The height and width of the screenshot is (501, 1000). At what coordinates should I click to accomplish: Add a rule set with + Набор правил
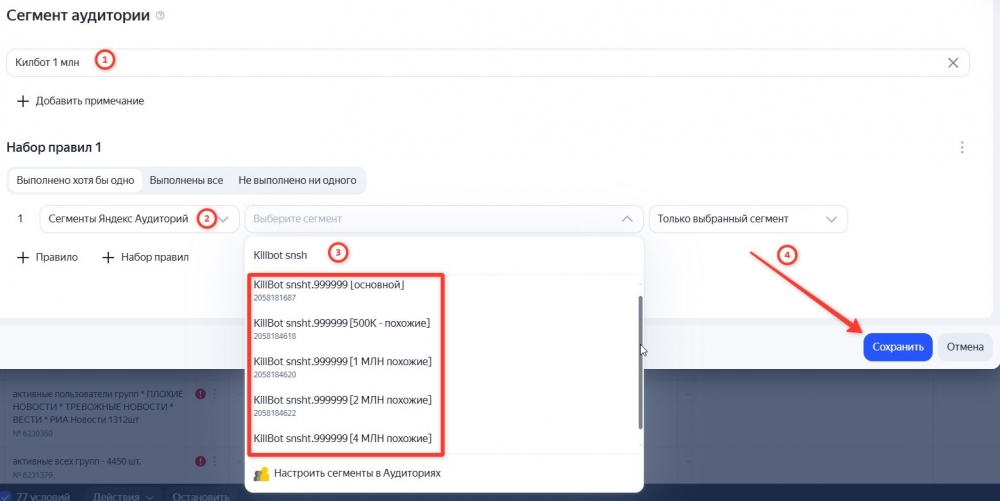point(145,258)
